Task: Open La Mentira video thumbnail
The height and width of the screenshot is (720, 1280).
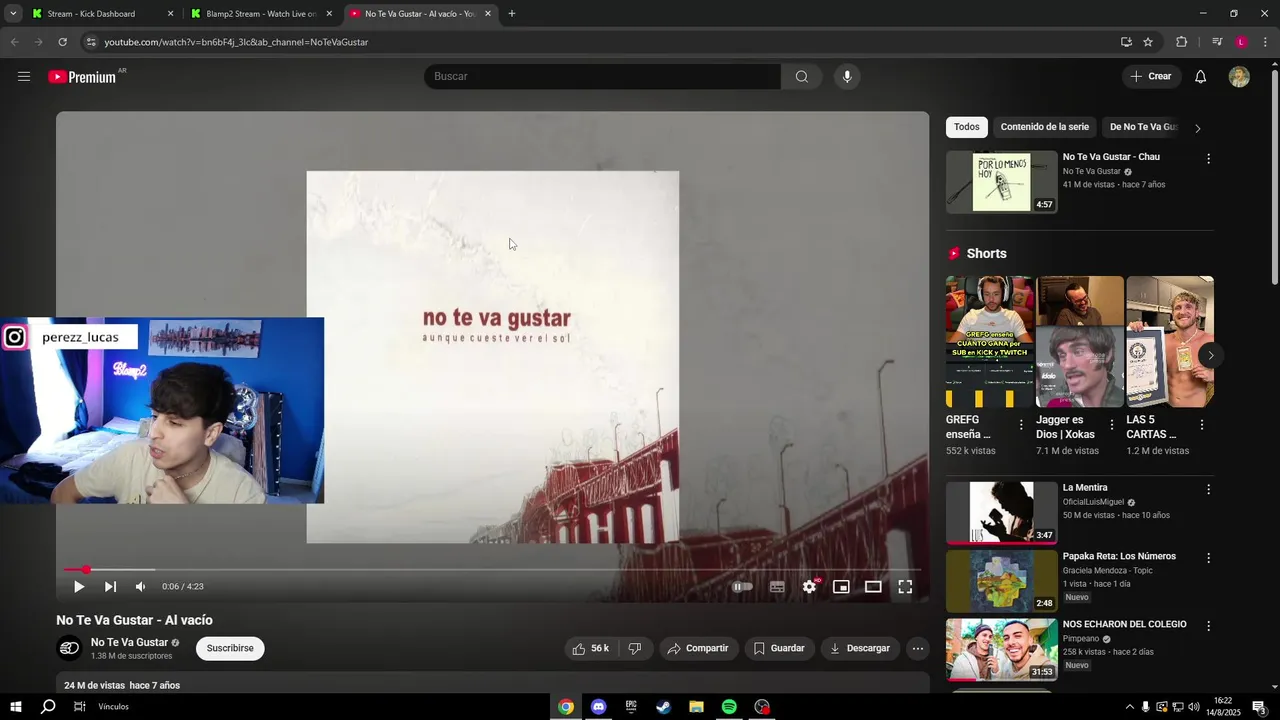Action: click(x=1001, y=513)
